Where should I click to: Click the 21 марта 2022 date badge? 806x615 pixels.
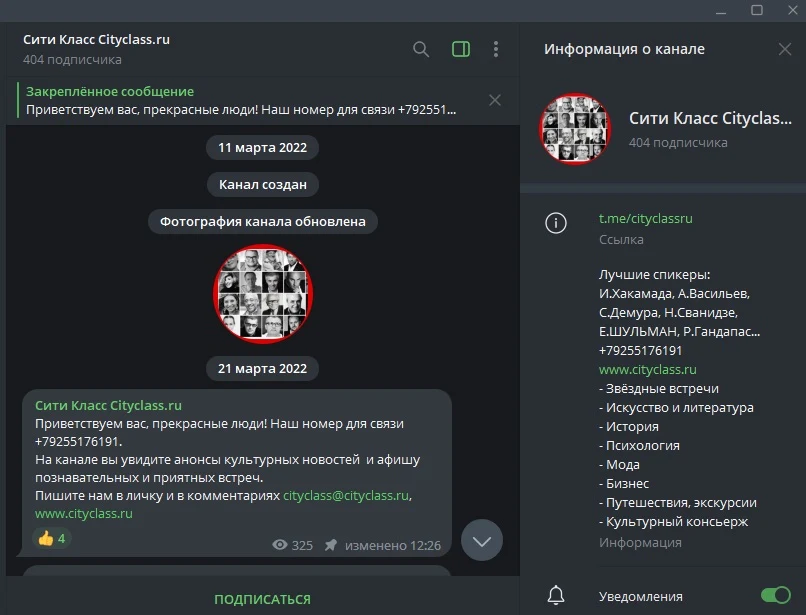(x=262, y=369)
